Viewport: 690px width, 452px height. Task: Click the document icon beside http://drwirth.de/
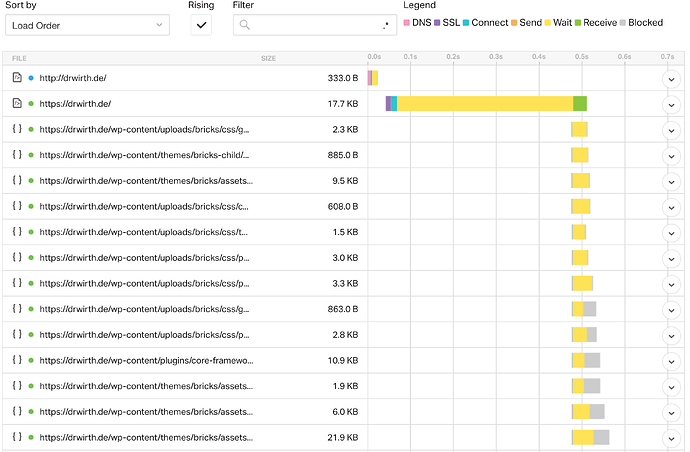point(17,77)
